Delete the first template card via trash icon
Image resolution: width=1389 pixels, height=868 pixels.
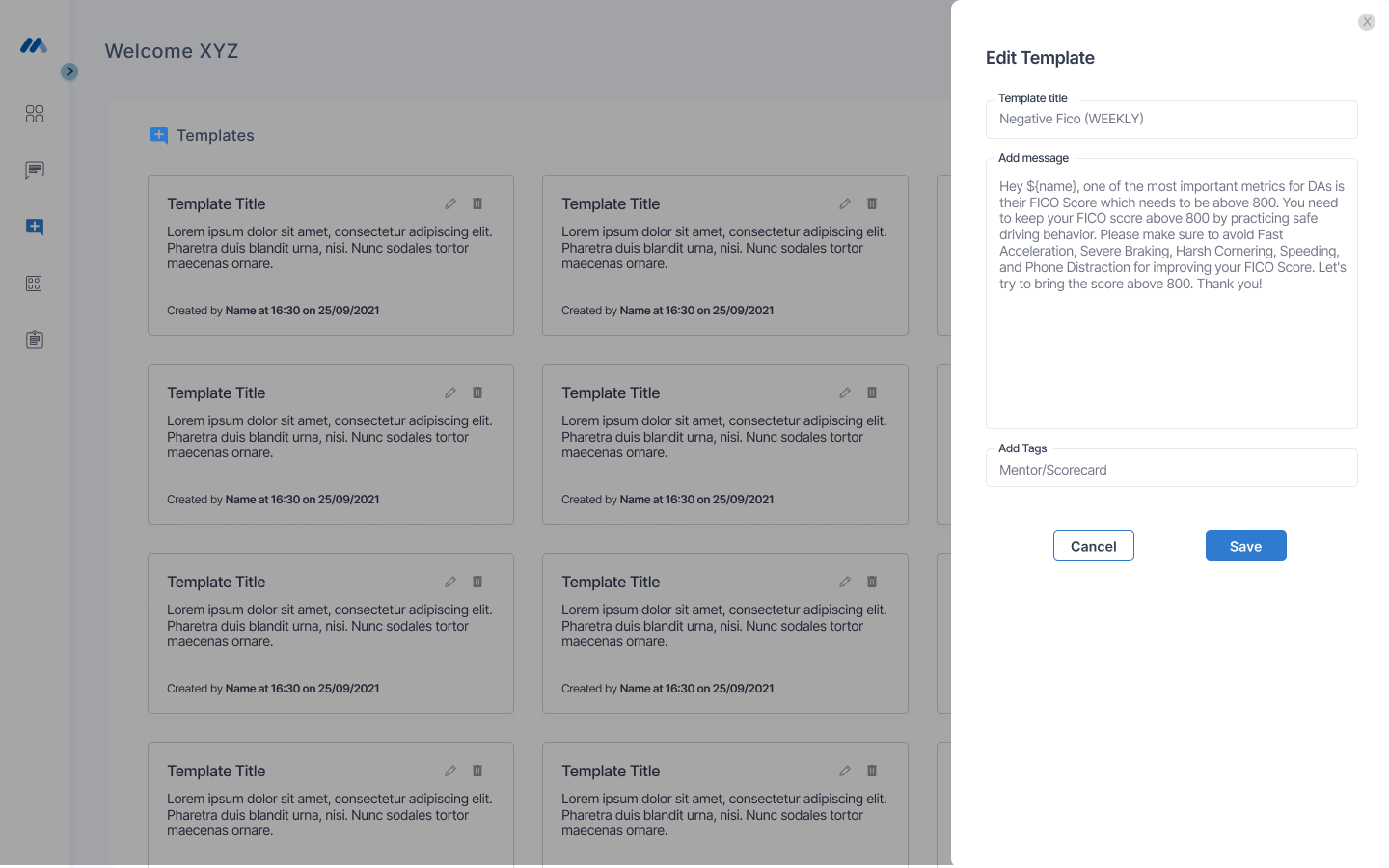pyautogui.click(x=477, y=203)
